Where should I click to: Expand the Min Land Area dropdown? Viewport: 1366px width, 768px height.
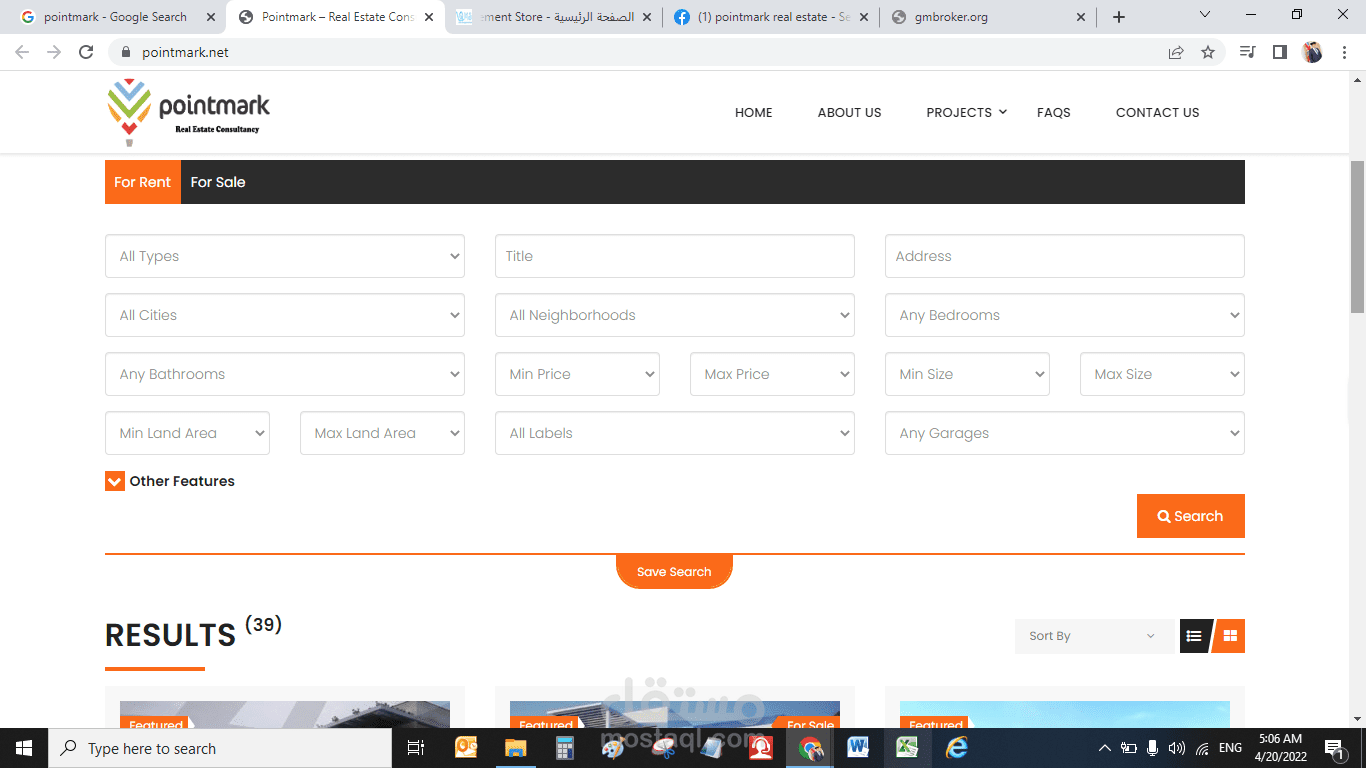187,433
